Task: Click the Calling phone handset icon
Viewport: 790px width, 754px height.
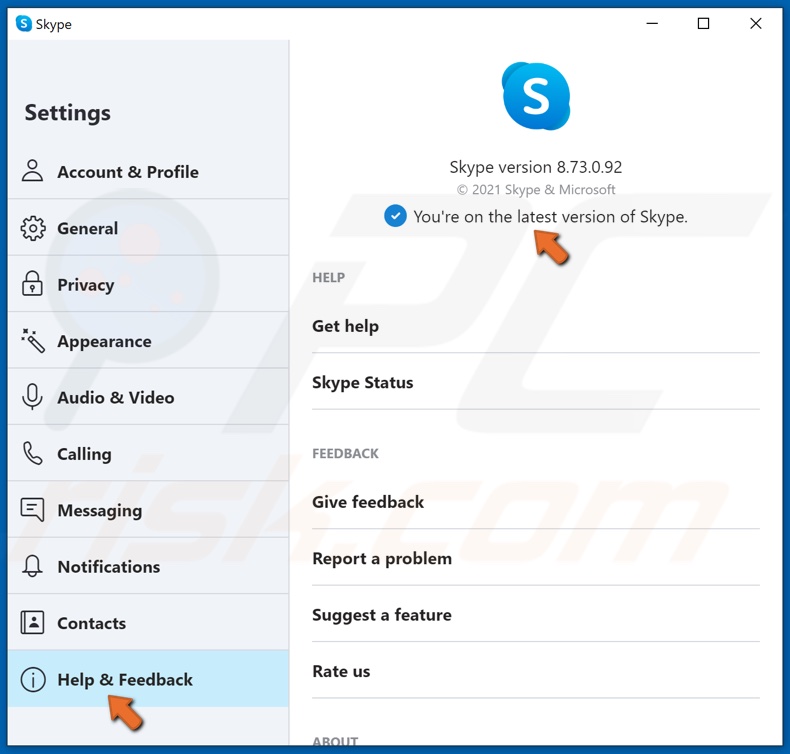Action: (33, 453)
